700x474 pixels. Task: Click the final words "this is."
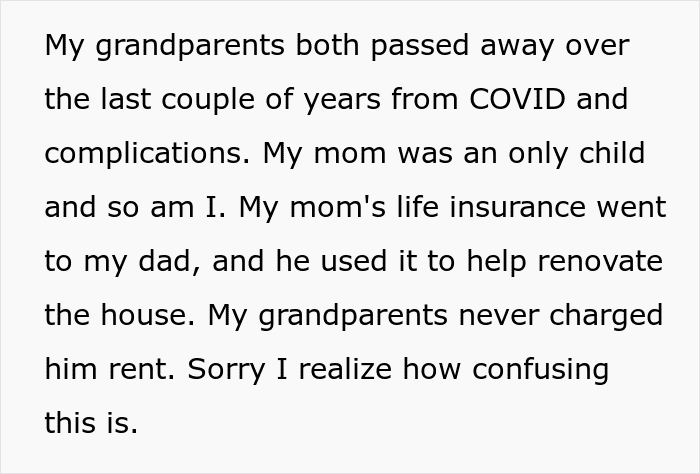coord(91,423)
